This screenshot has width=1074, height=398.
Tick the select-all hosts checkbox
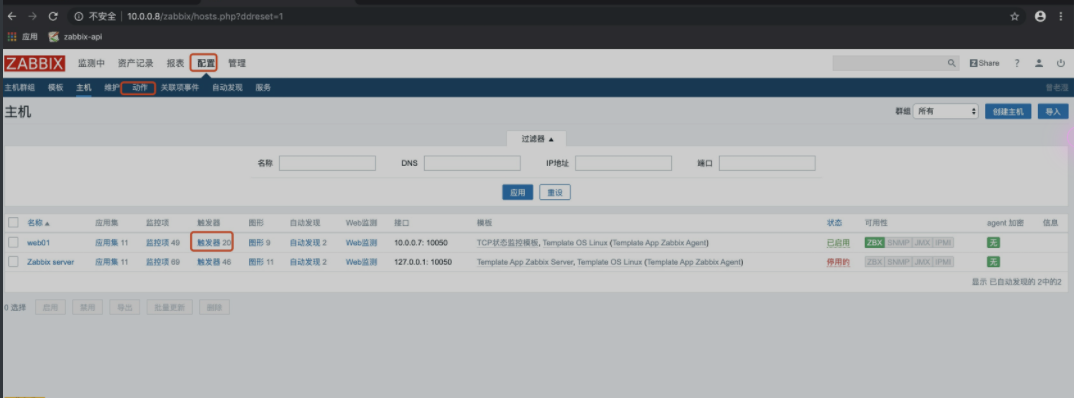click(x=14, y=223)
